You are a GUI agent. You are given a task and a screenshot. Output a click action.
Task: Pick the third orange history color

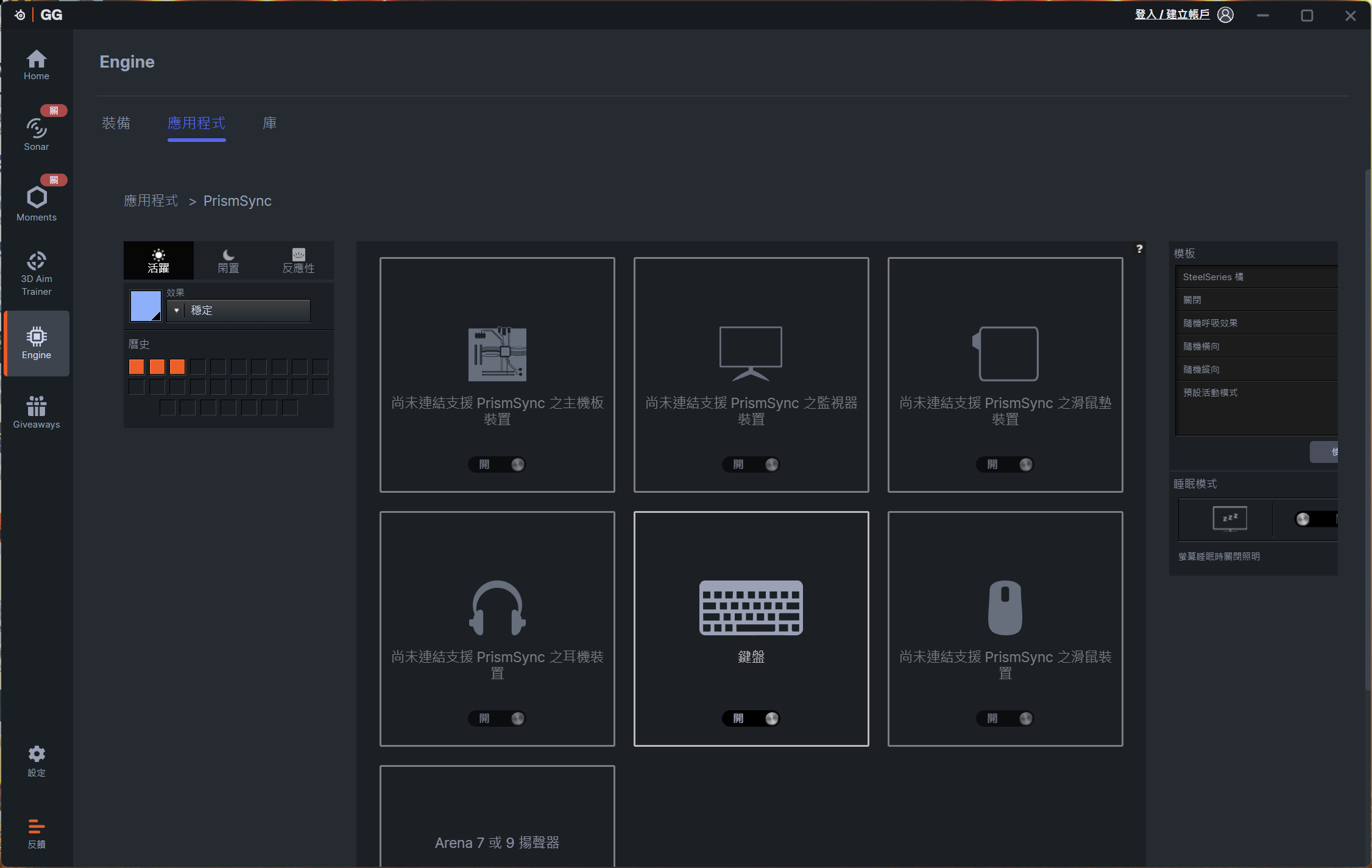pyautogui.click(x=177, y=367)
